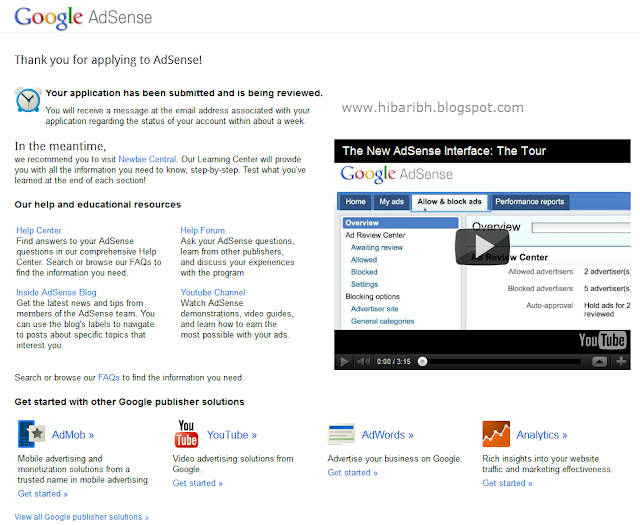Viewport: 640px width, 525px height.
Task: Click the AdMob phone icon
Action: pyautogui.click(x=31, y=434)
